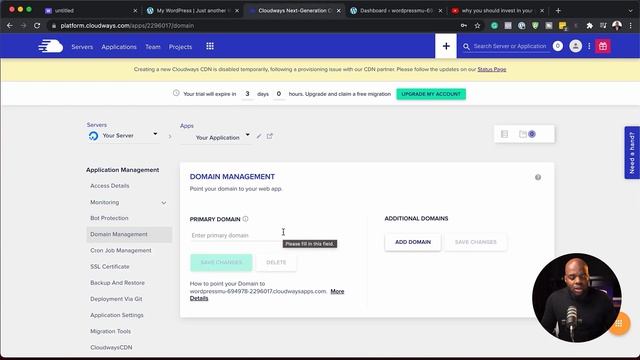Select CloudwaysCDN in sidebar
The width and height of the screenshot is (640, 360).
[111, 347]
